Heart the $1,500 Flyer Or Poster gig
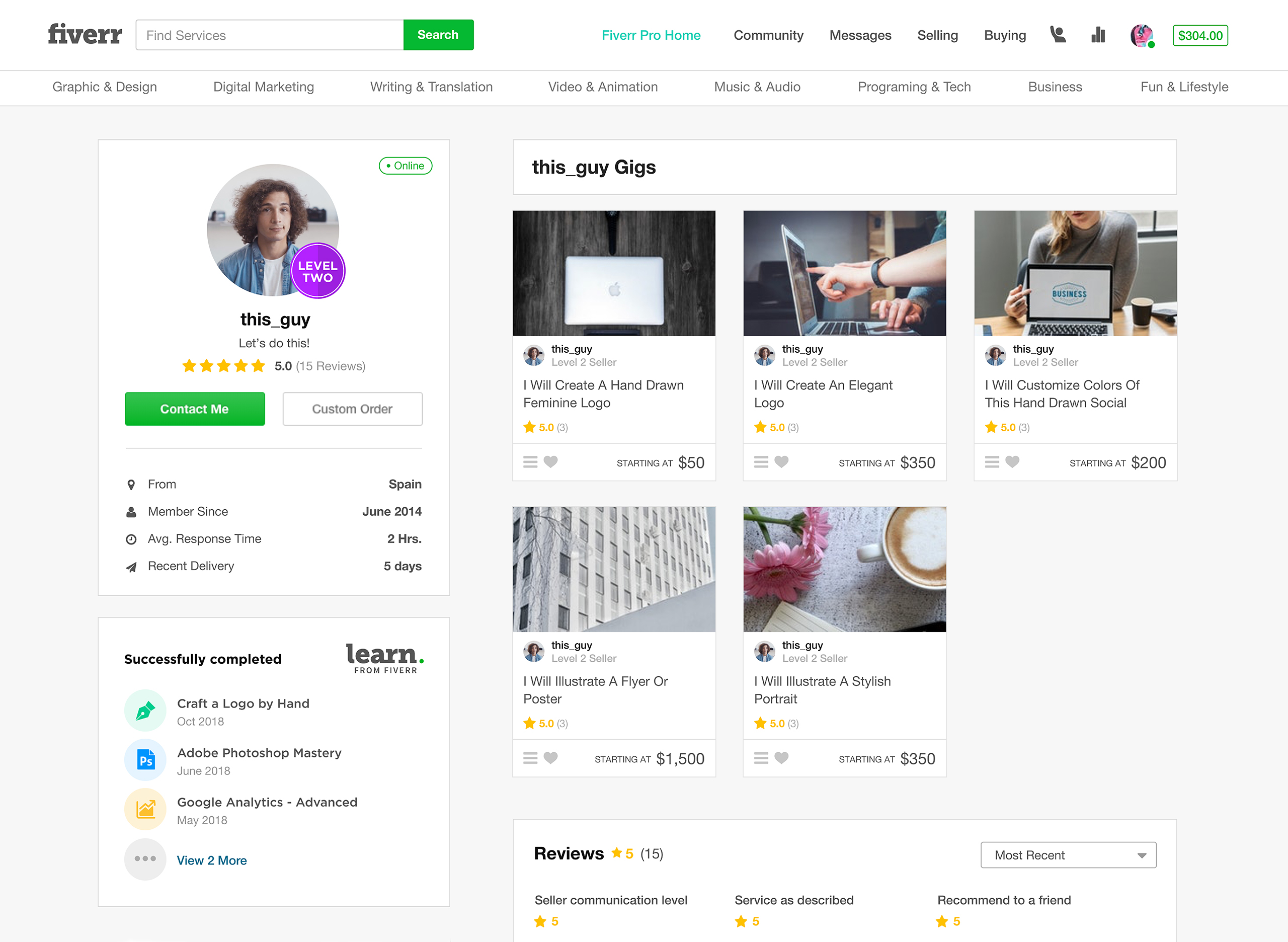This screenshot has width=1288, height=942. point(550,758)
